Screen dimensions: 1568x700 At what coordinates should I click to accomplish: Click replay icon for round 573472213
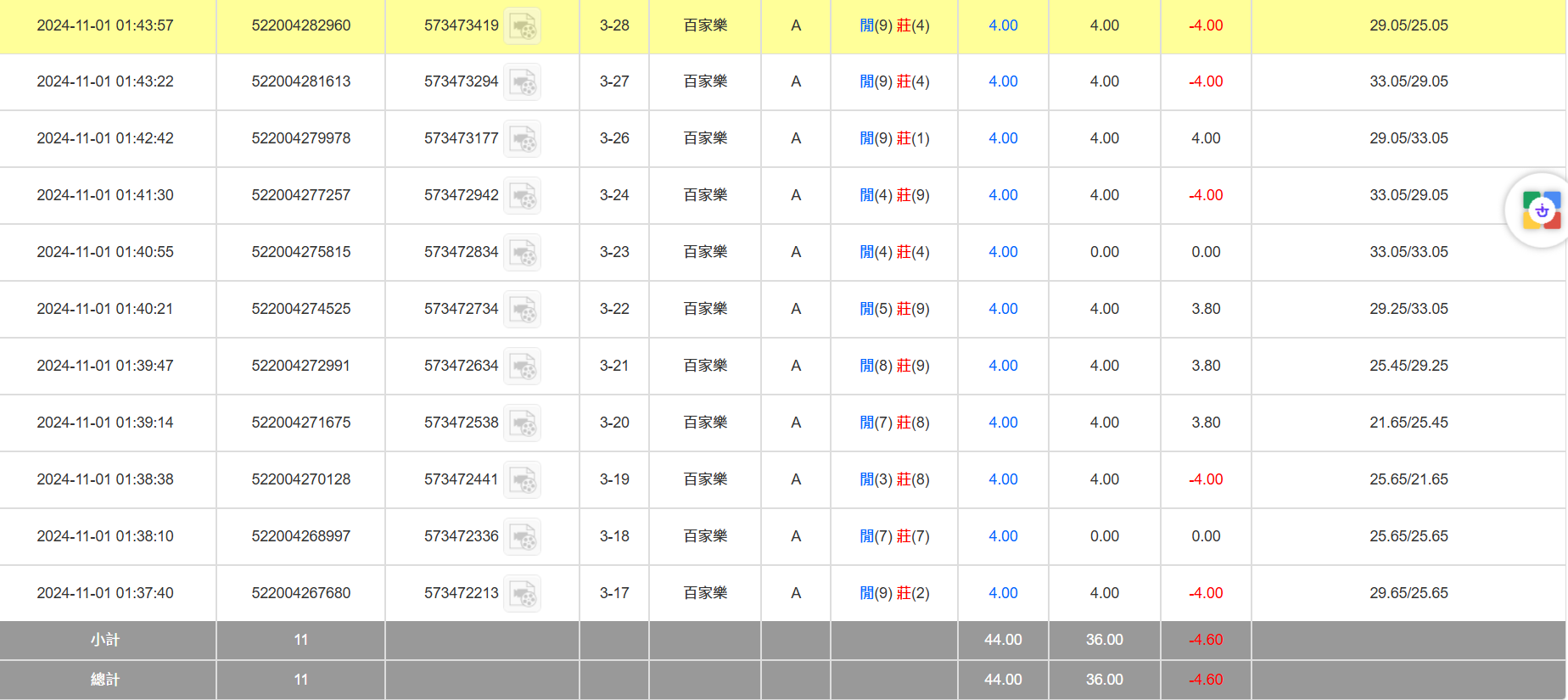pyautogui.click(x=522, y=594)
